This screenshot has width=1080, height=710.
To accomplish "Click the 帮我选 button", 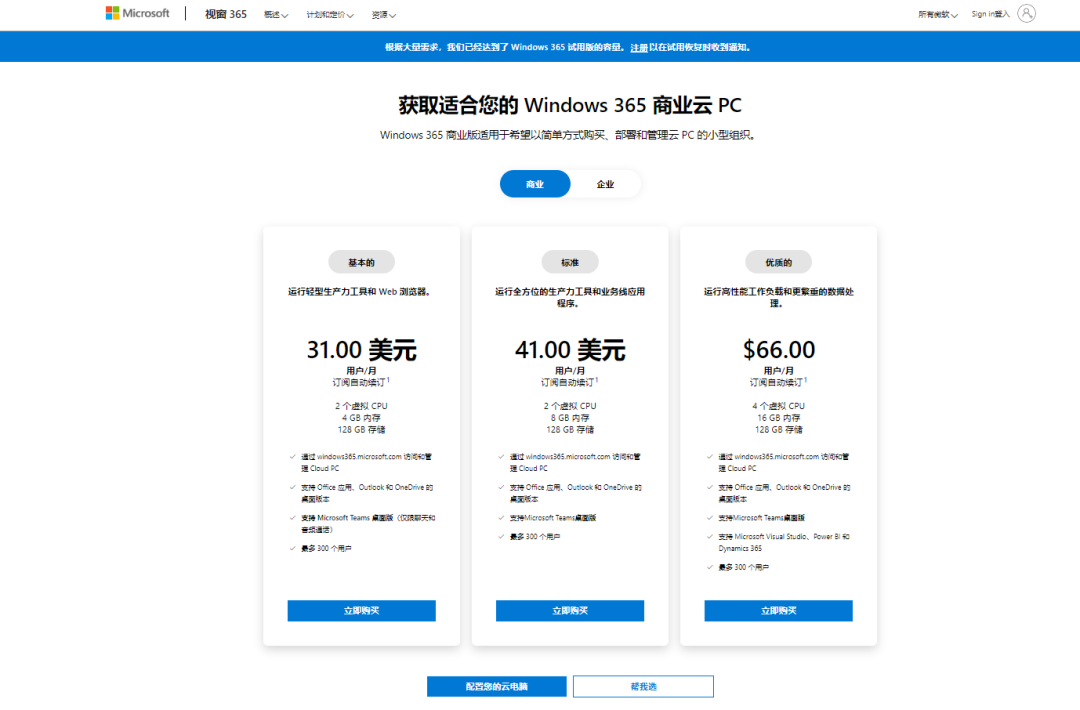I will tap(642, 686).
